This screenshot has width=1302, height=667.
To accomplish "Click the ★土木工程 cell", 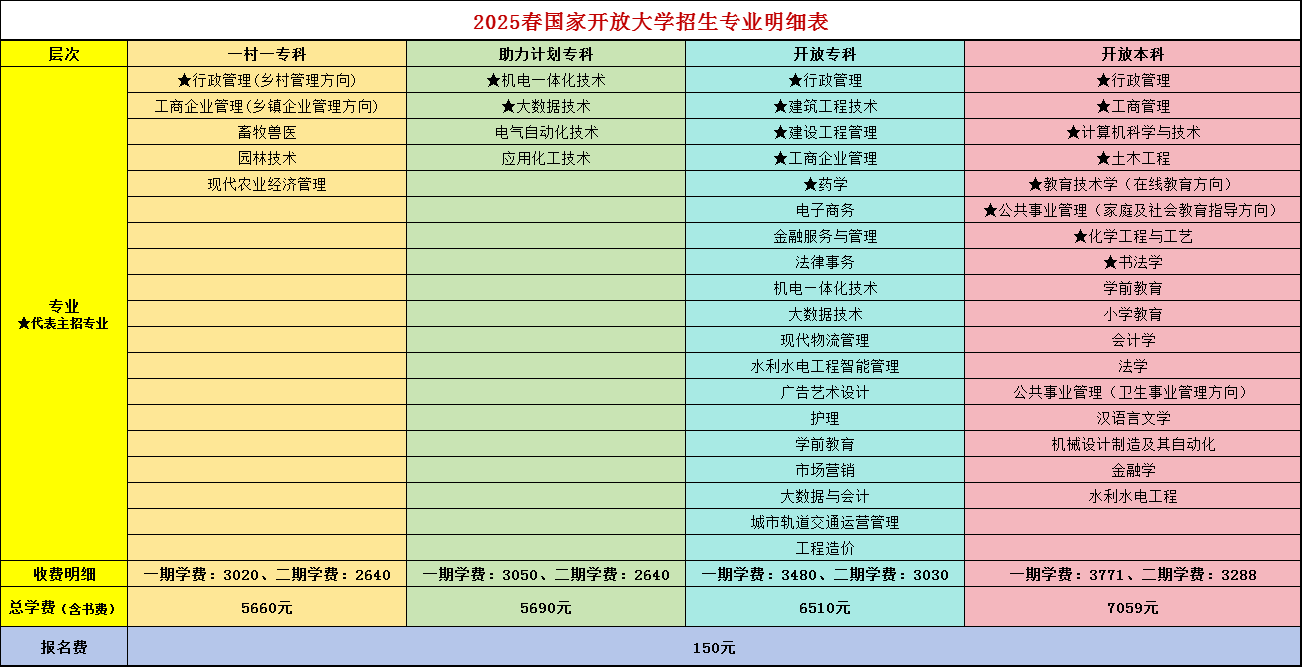I will coord(1133,158).
